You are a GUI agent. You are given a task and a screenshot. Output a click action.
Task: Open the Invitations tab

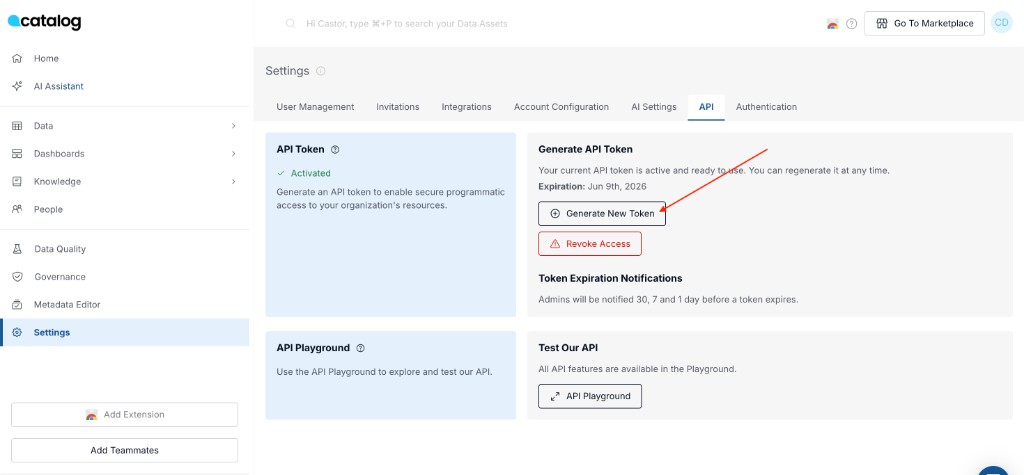398,107
